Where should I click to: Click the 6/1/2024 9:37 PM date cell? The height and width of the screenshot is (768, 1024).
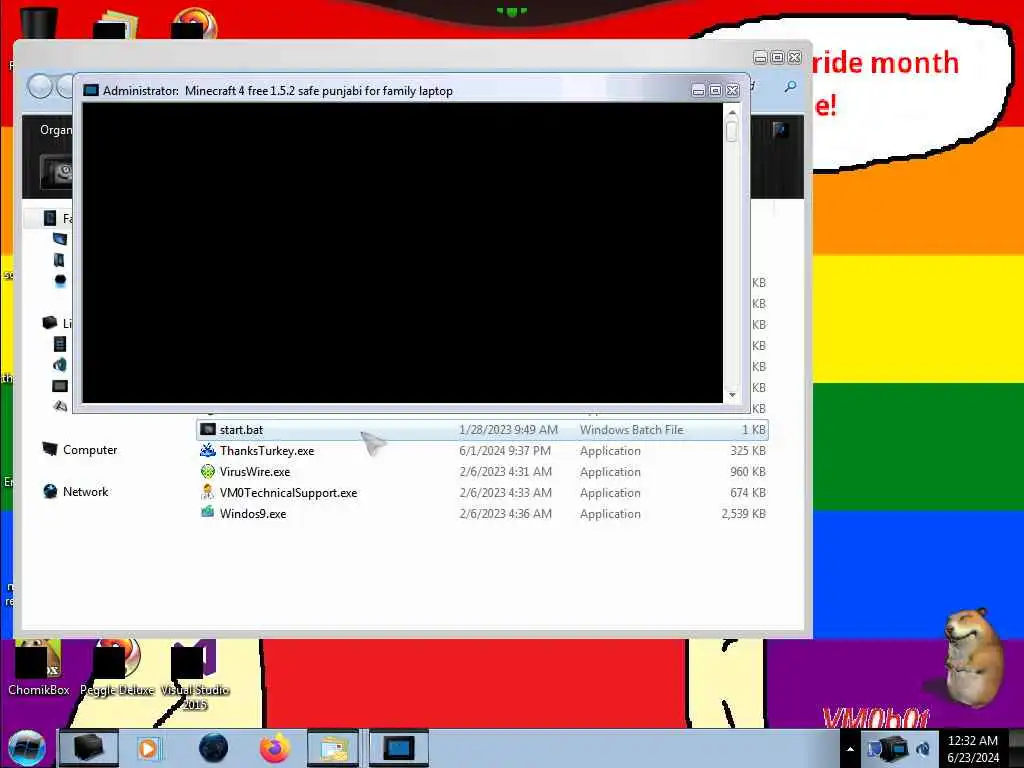(x=505, y=451)
